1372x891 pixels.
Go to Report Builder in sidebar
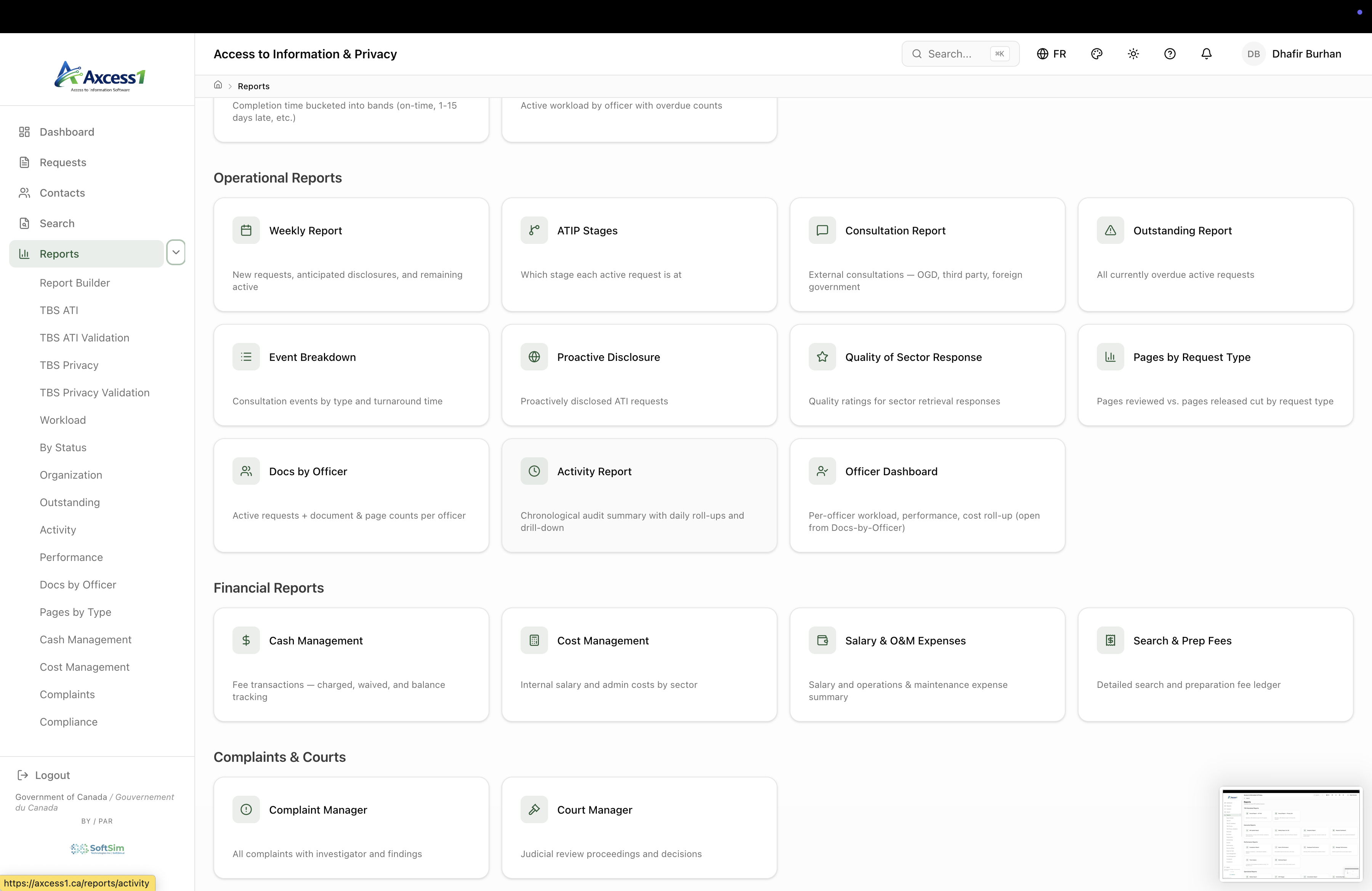pyautogui.click(x=74, y=283)
